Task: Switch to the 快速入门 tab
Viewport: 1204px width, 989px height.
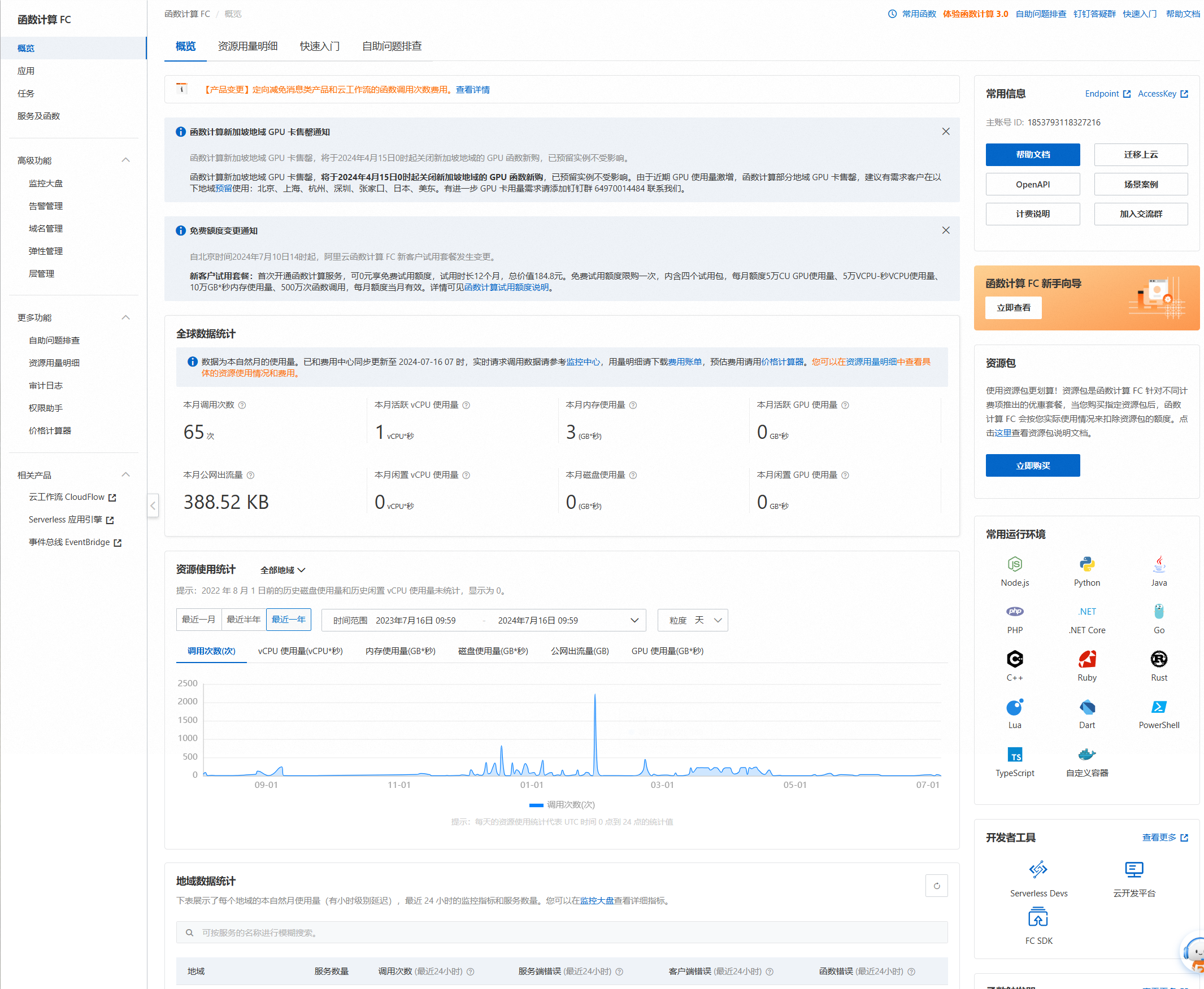Action: [x=320, y=46]
